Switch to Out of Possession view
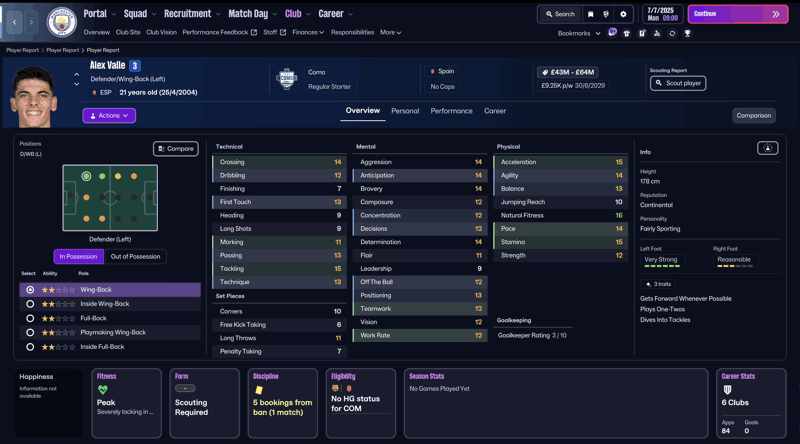The width and height of the screenshot is (800, 444). click(135, 257)
